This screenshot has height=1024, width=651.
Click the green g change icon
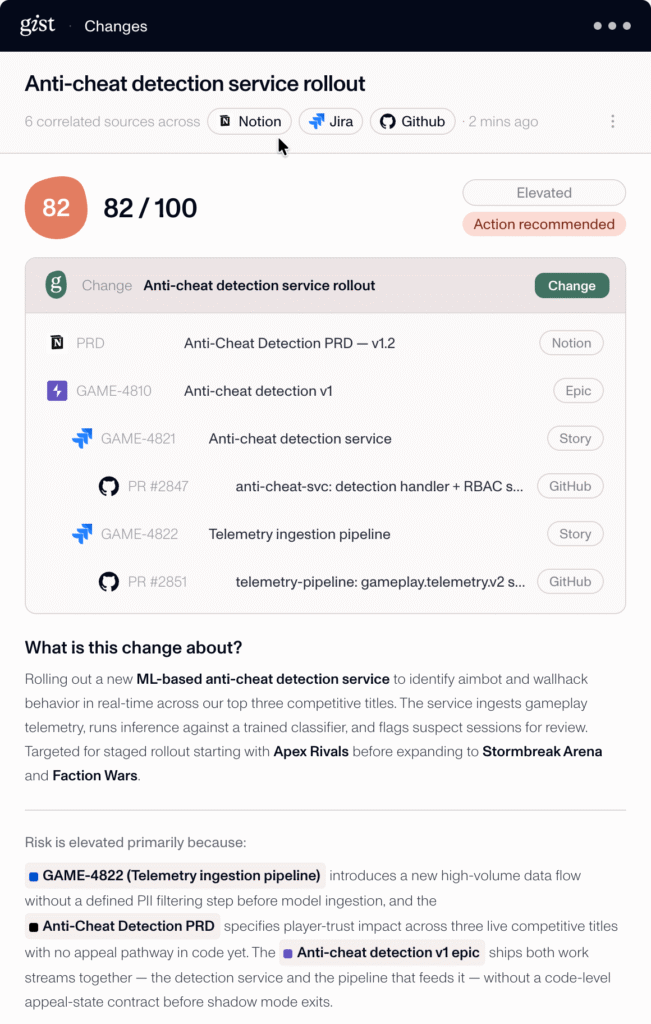tap(56, 285)
